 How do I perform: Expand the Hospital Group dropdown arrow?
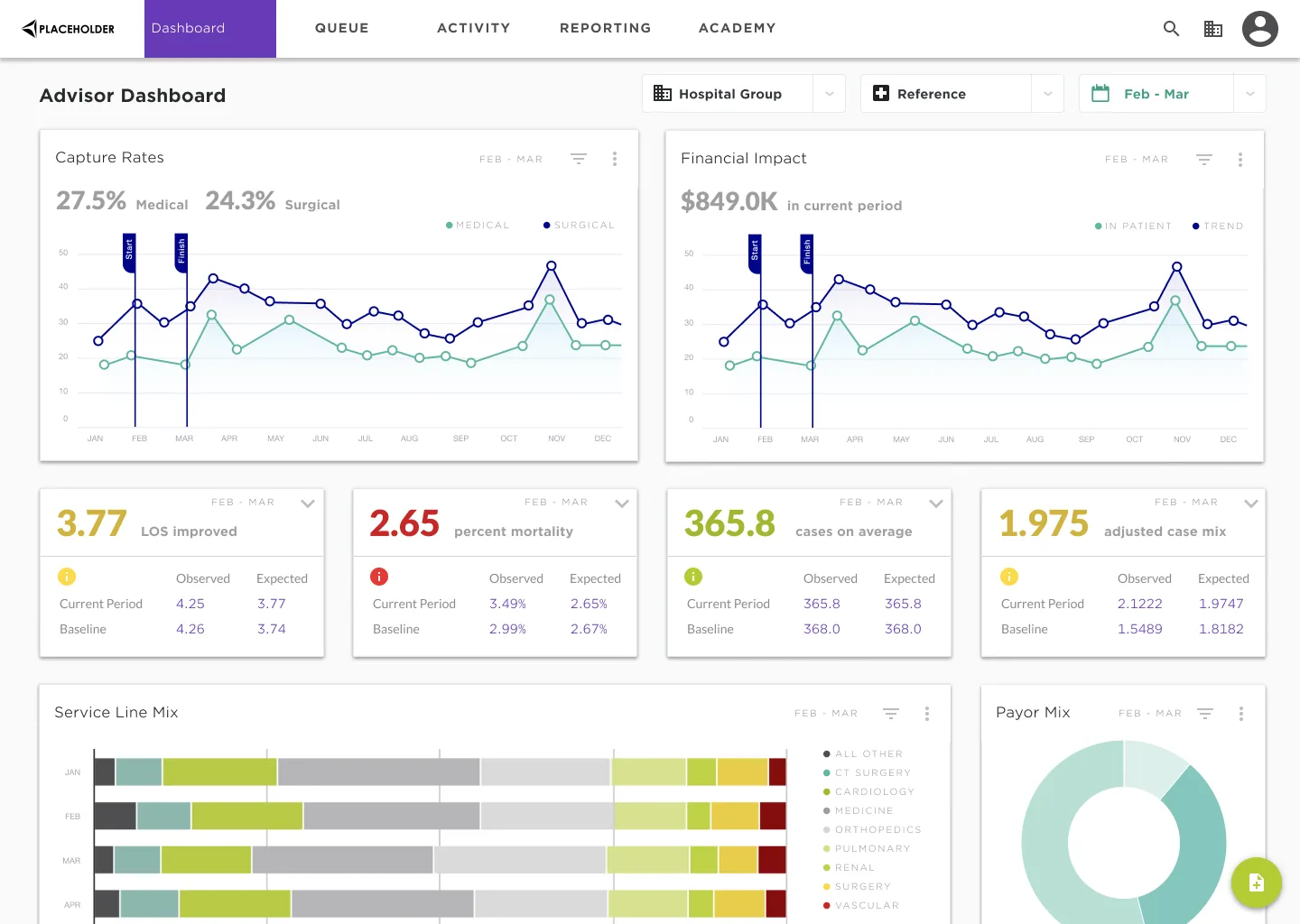click(x=829, y=94)
